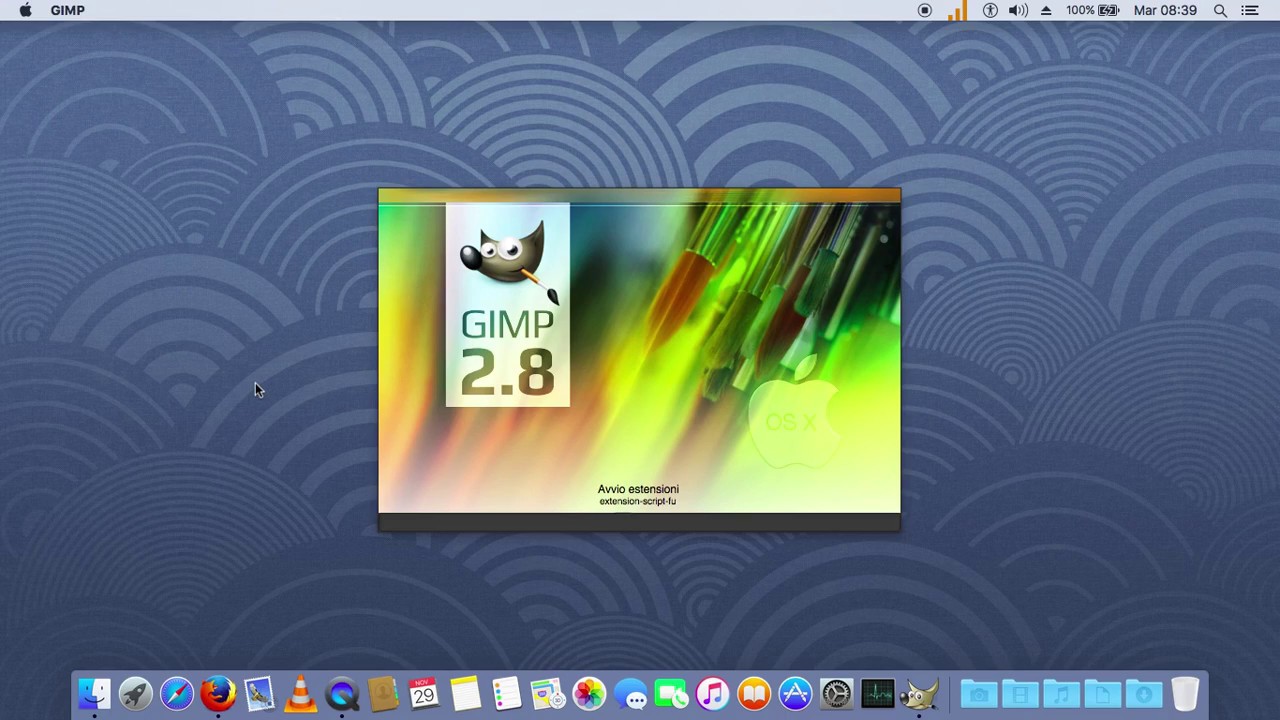Click the 'extension-script-fu' loading text

[x=638, y=501]
